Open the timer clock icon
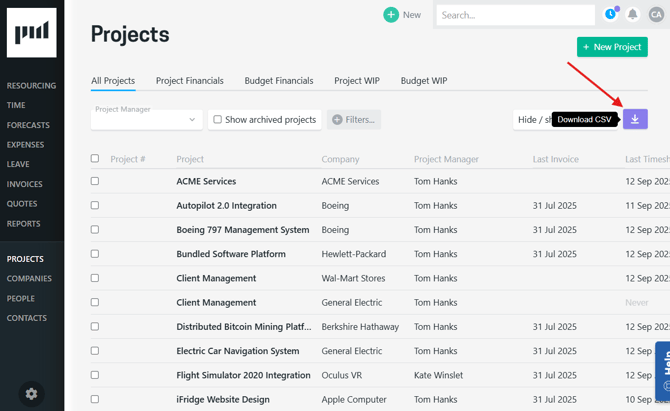670x411 pixels. pos(610,14)
